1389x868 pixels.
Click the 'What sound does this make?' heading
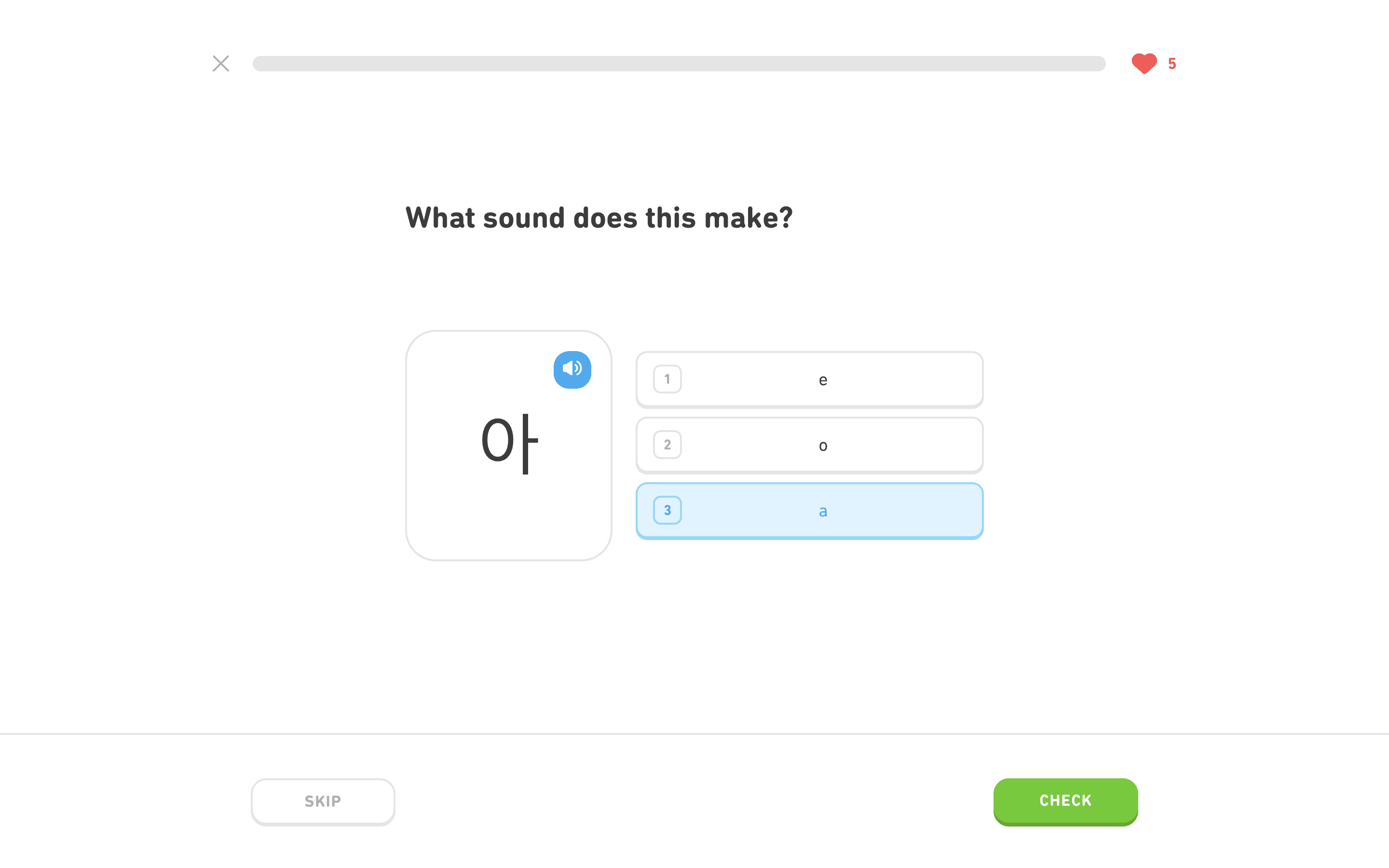pyautogui.click(x=599, y=218)
